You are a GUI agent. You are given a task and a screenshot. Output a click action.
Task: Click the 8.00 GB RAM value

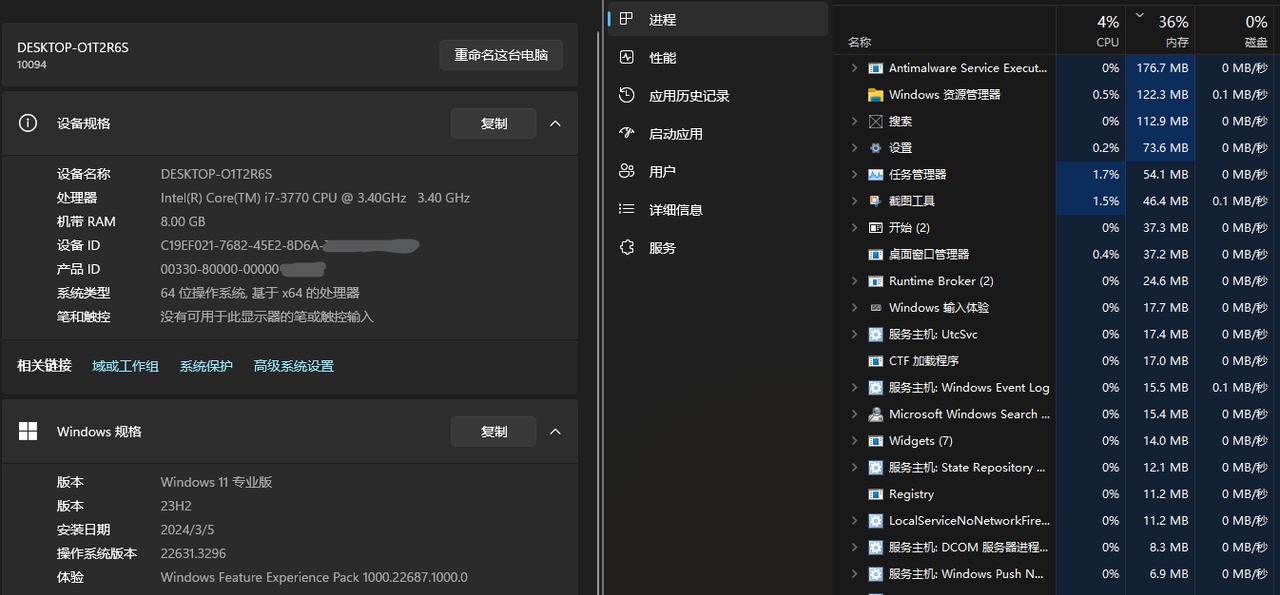coord(183,222)
